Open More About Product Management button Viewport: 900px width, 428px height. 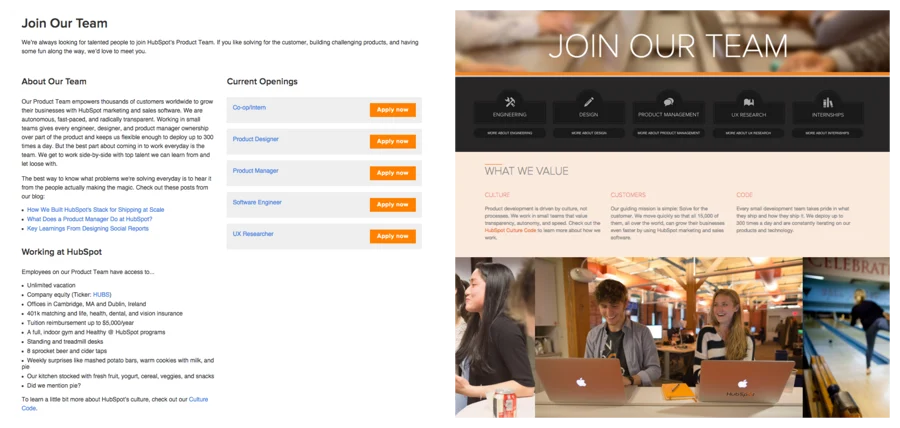pos(669,133)
